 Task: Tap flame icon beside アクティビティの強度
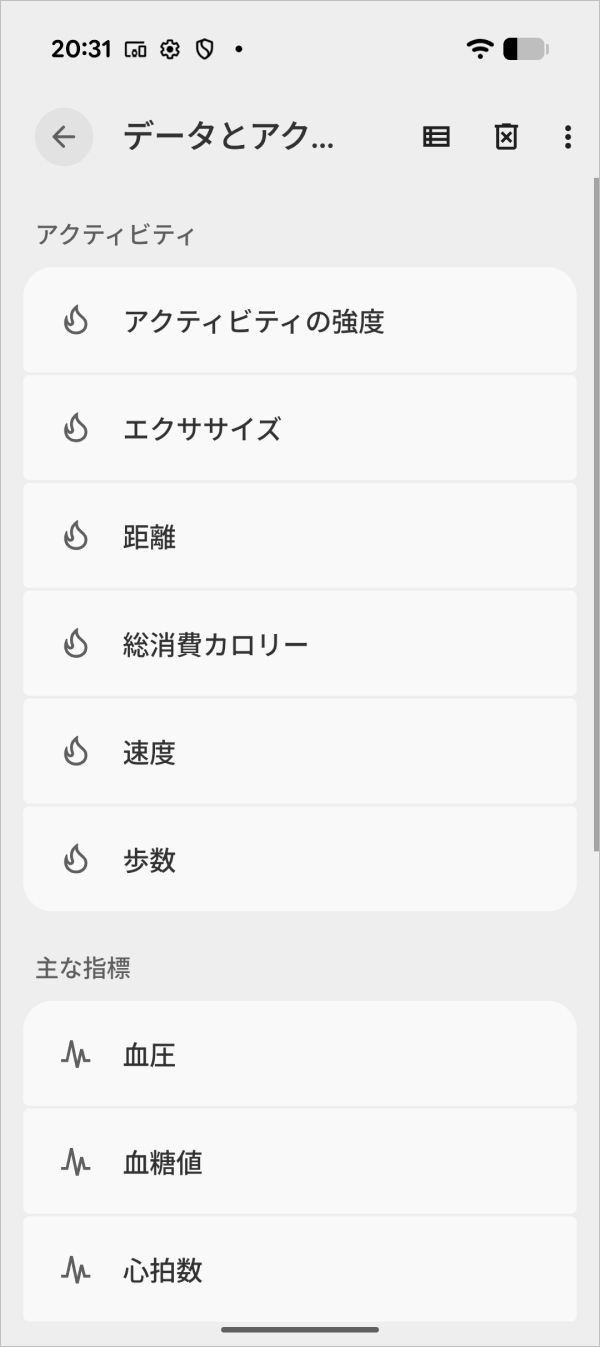pyautogui.click(x=76, y=321)
